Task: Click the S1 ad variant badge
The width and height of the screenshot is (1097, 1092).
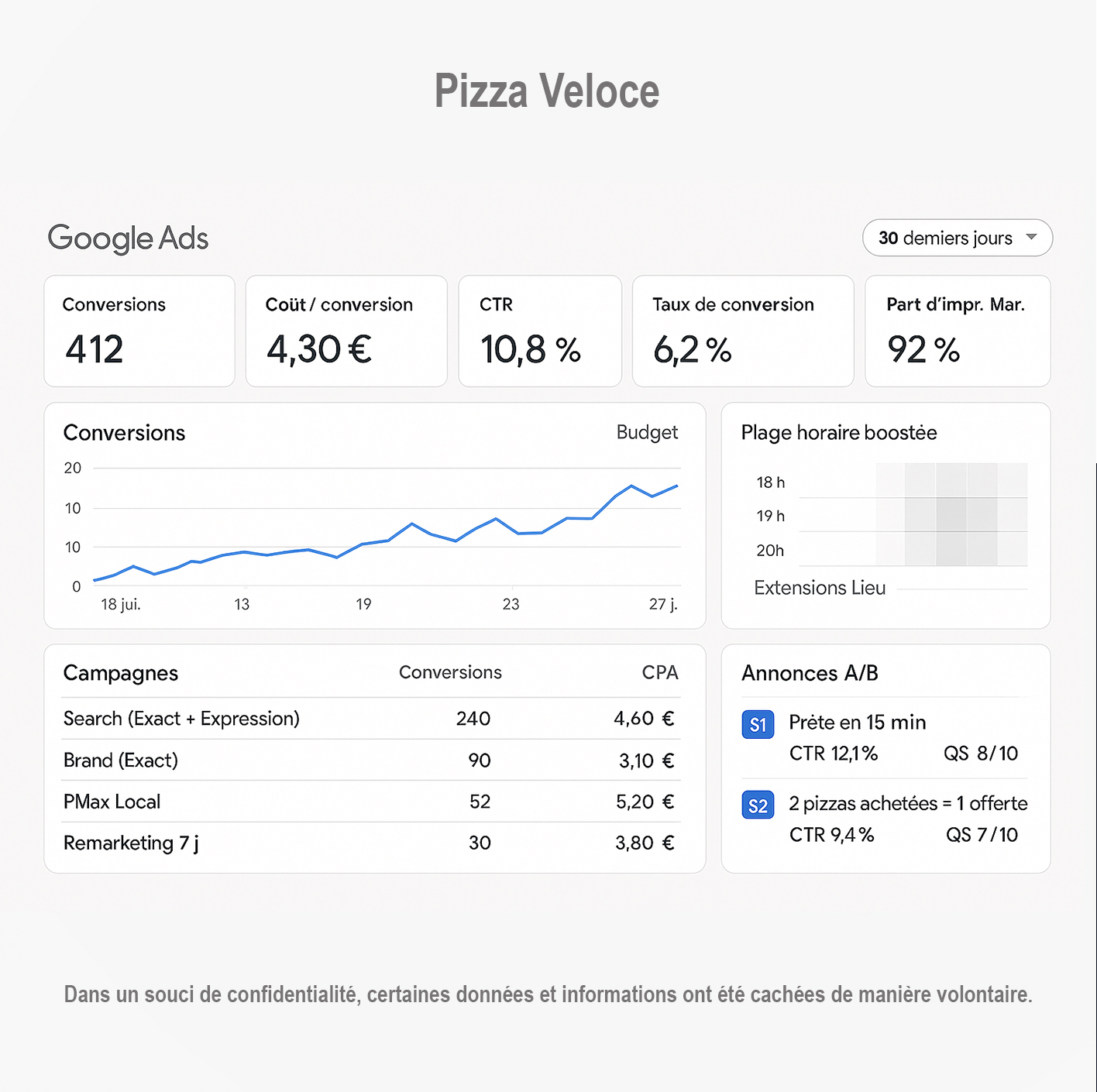Action: coord(758,725)
